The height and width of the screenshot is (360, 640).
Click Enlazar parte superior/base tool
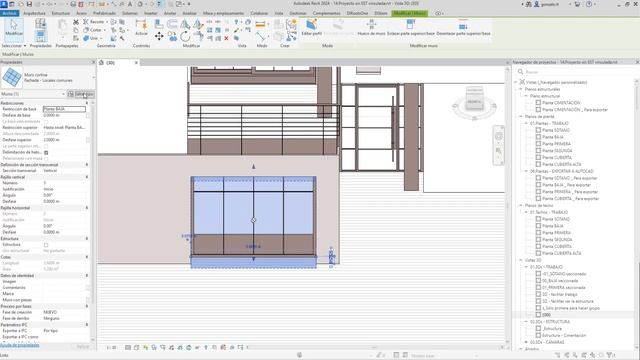click(411, 27)
